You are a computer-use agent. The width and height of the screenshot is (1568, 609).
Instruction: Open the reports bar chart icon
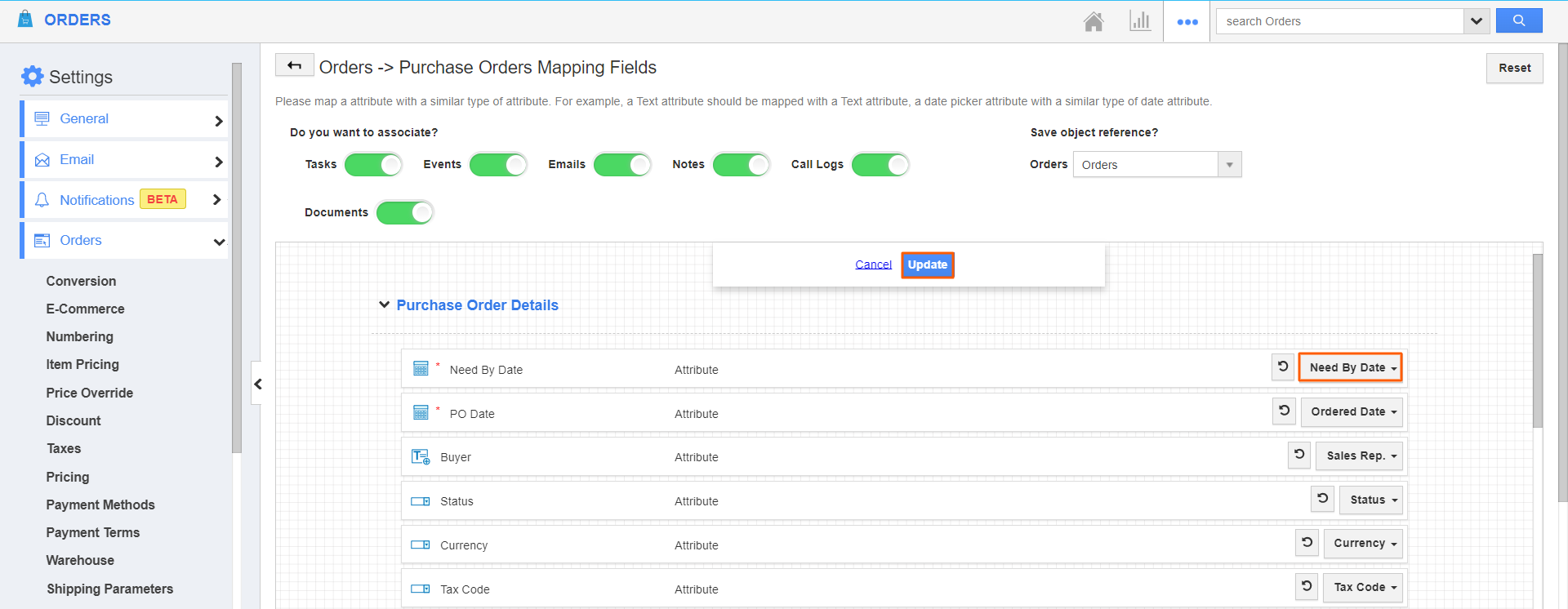[1140, 21]
